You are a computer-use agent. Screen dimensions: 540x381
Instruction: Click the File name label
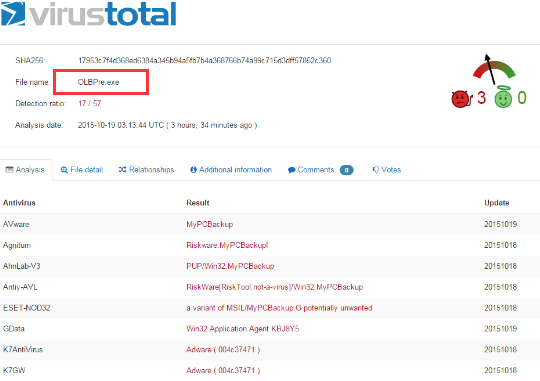(x=33, y=82)
